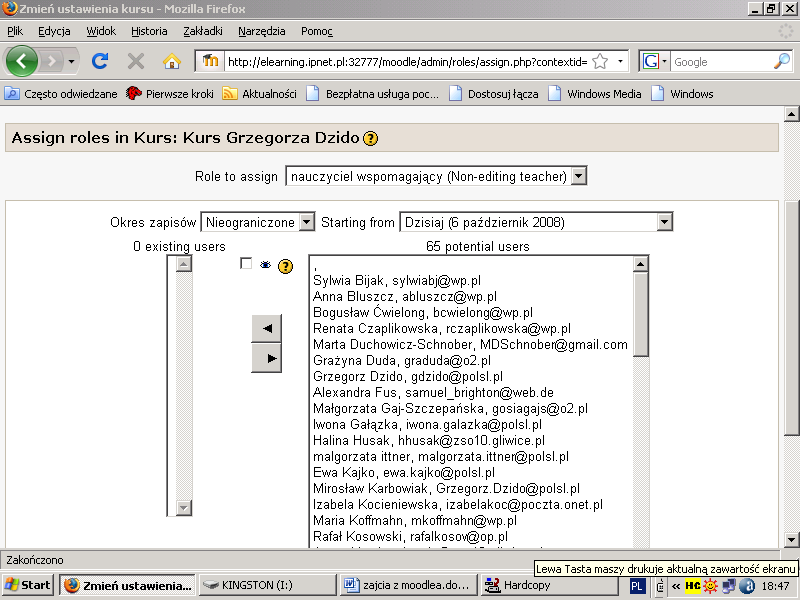Image resolution: width=800 pixels, height=600 pixels.
Task: Select Marta Duchowicz-Schnober in the list
Action: tap(470, 344)
